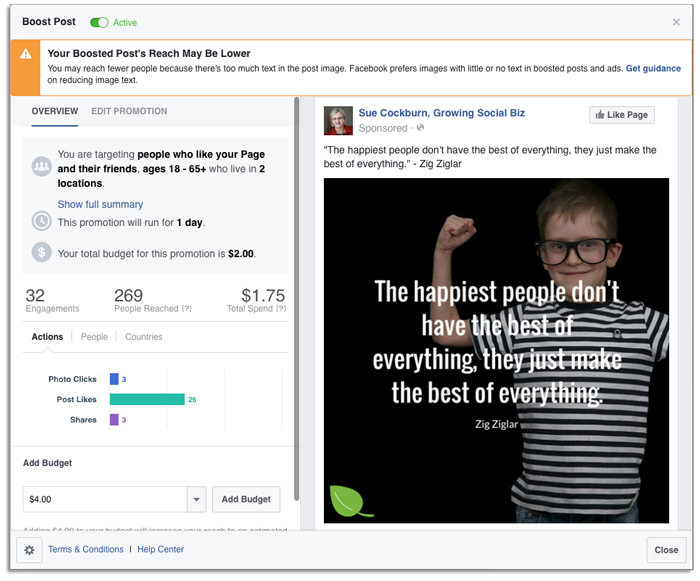Open the boosted post quote image
Screen dimensions: 700x581
(x=496, y=351)
